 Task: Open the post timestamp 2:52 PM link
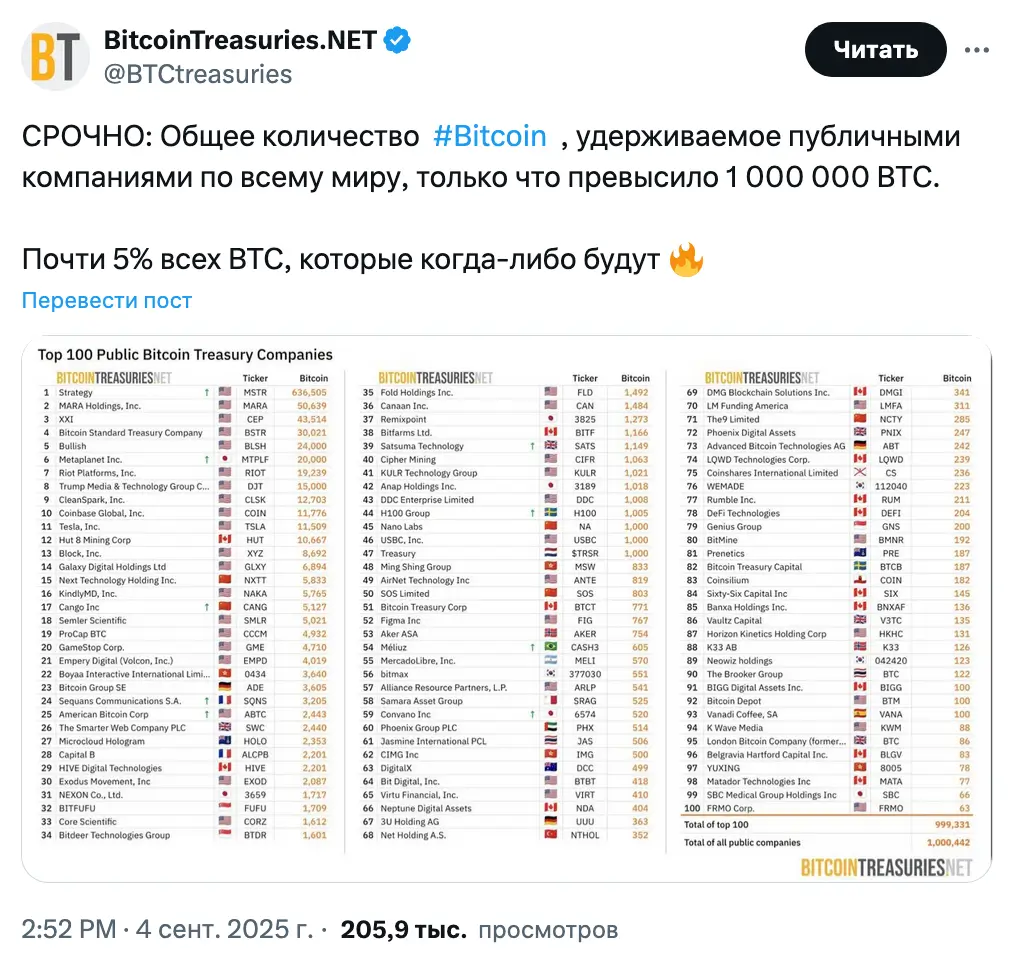pos(68,930)
